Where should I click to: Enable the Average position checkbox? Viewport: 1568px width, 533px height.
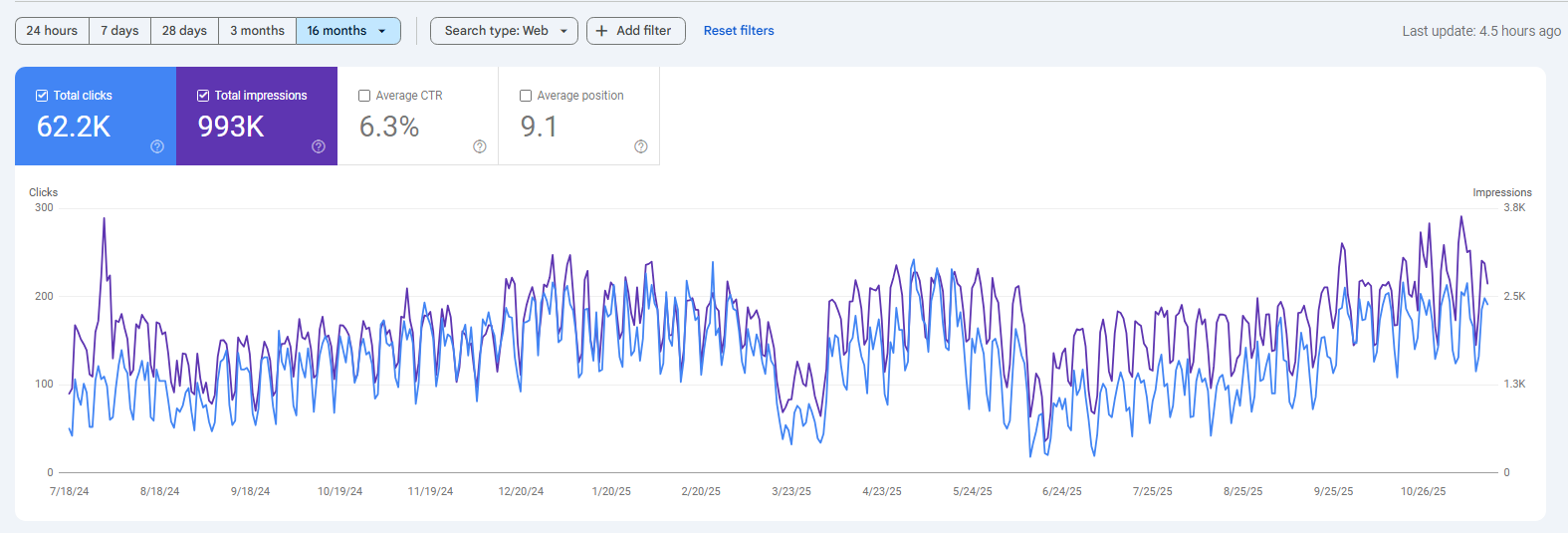click(526, 96)
